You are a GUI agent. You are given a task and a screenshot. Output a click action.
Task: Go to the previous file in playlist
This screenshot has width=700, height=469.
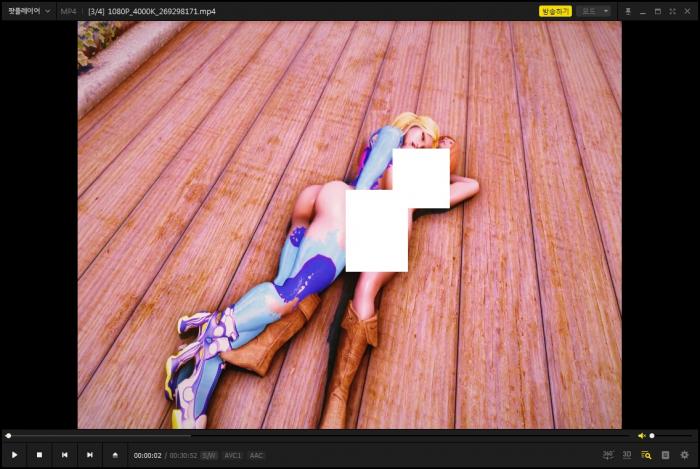pos(65,455)
